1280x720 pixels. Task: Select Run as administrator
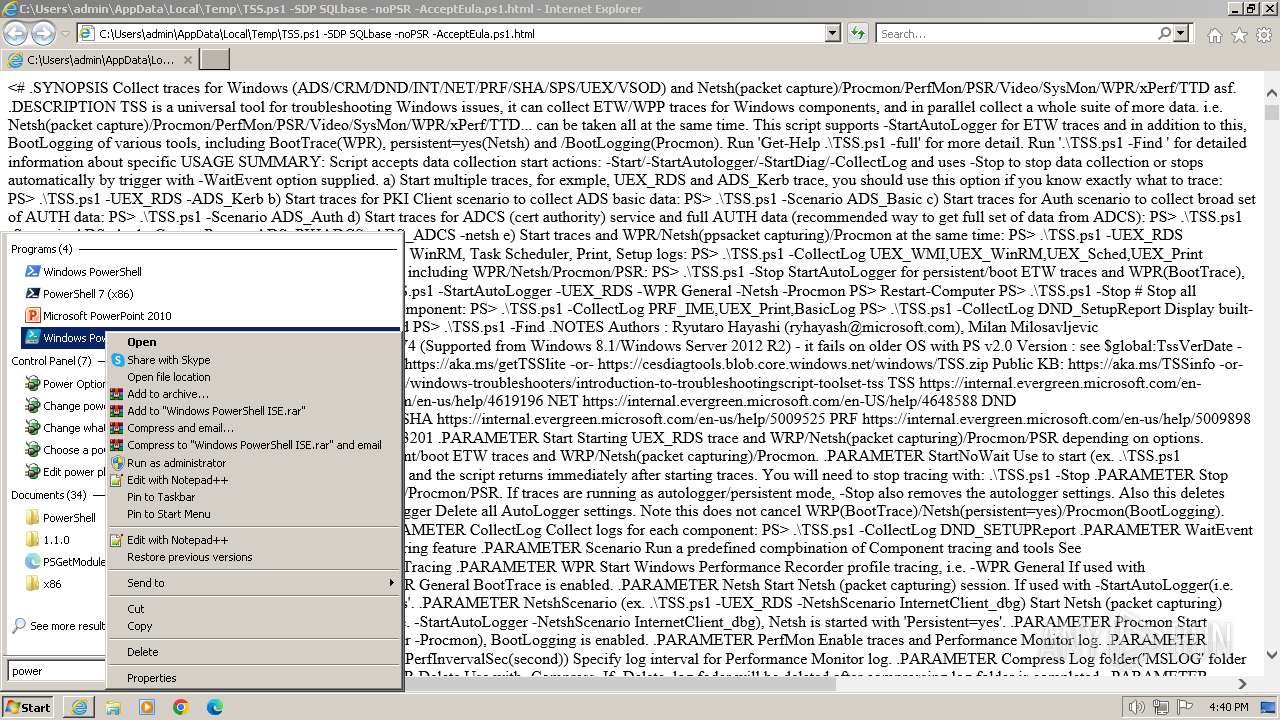[253, 463]
